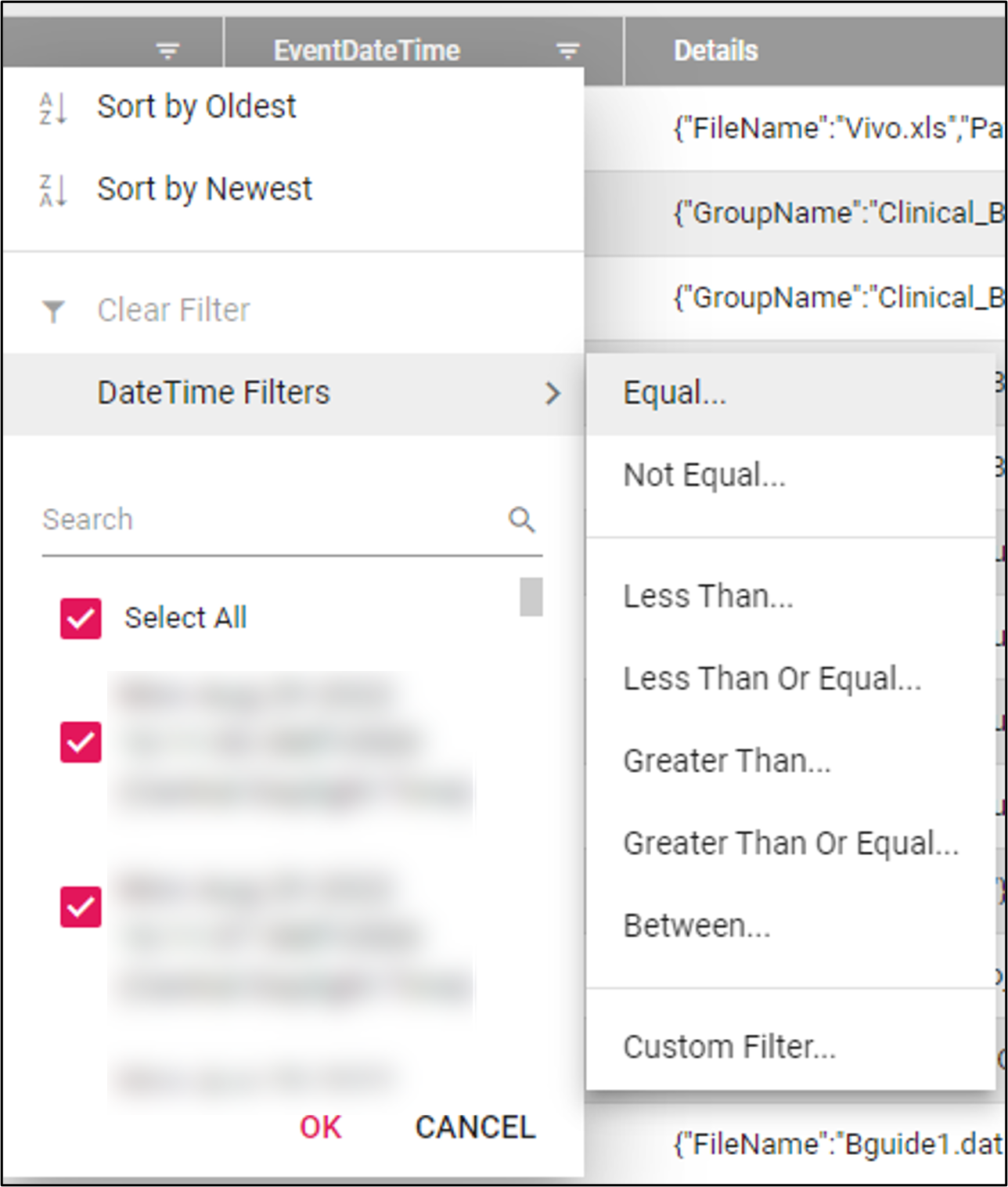Choose the Between... filter option
Image resolution: width=1008 pixels, height=1187 pixels.
695,926
